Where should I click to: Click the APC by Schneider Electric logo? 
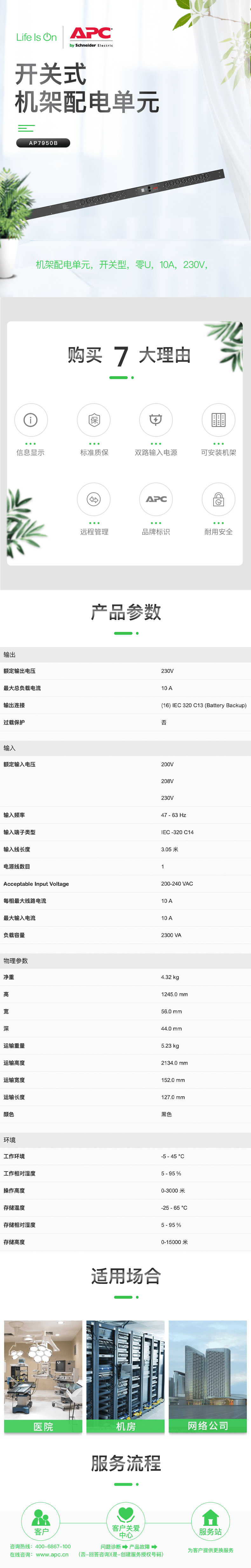pos(91,36)
